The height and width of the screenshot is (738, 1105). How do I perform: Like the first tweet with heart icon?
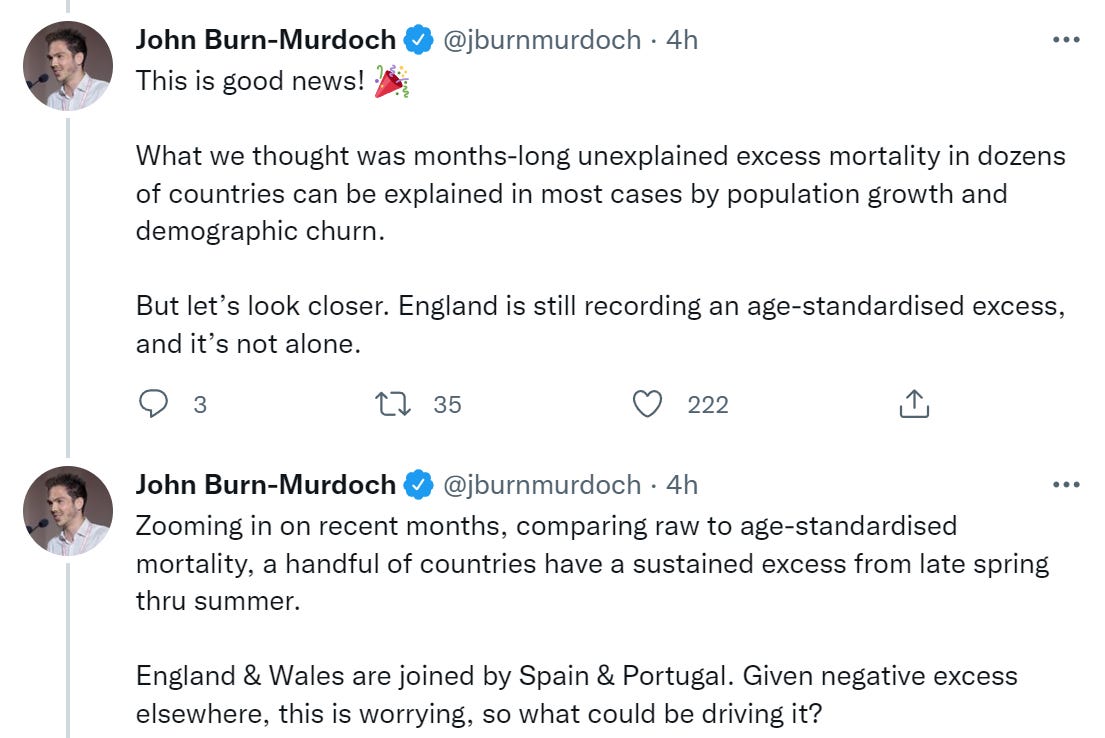[648, 404]
